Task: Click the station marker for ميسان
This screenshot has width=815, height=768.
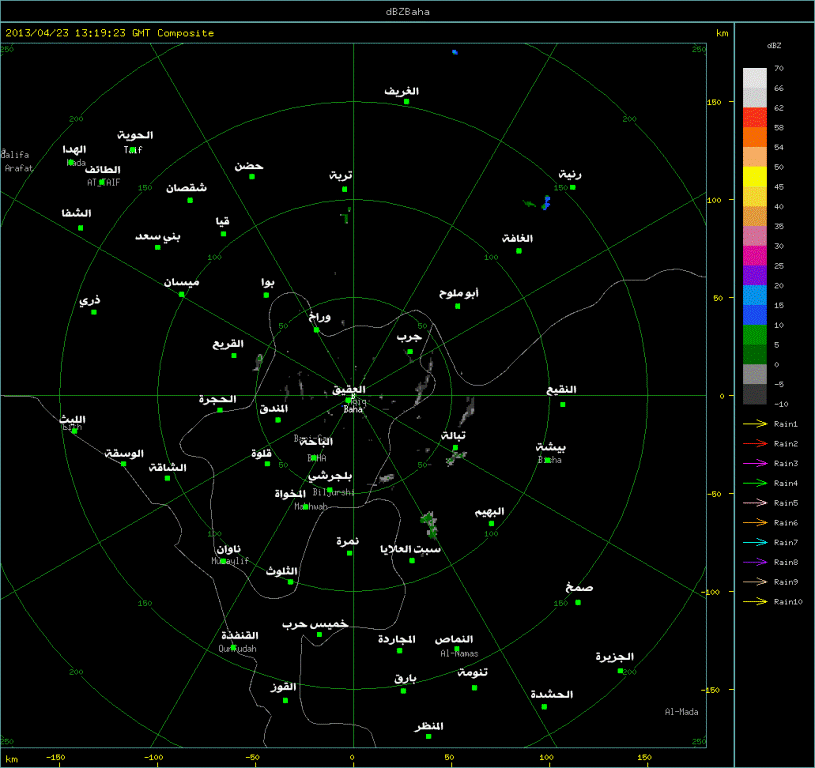Action: click(181, 295)
